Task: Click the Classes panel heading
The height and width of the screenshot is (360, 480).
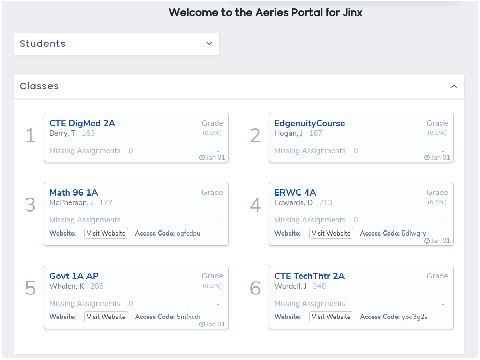Action: tap(39, 86)
